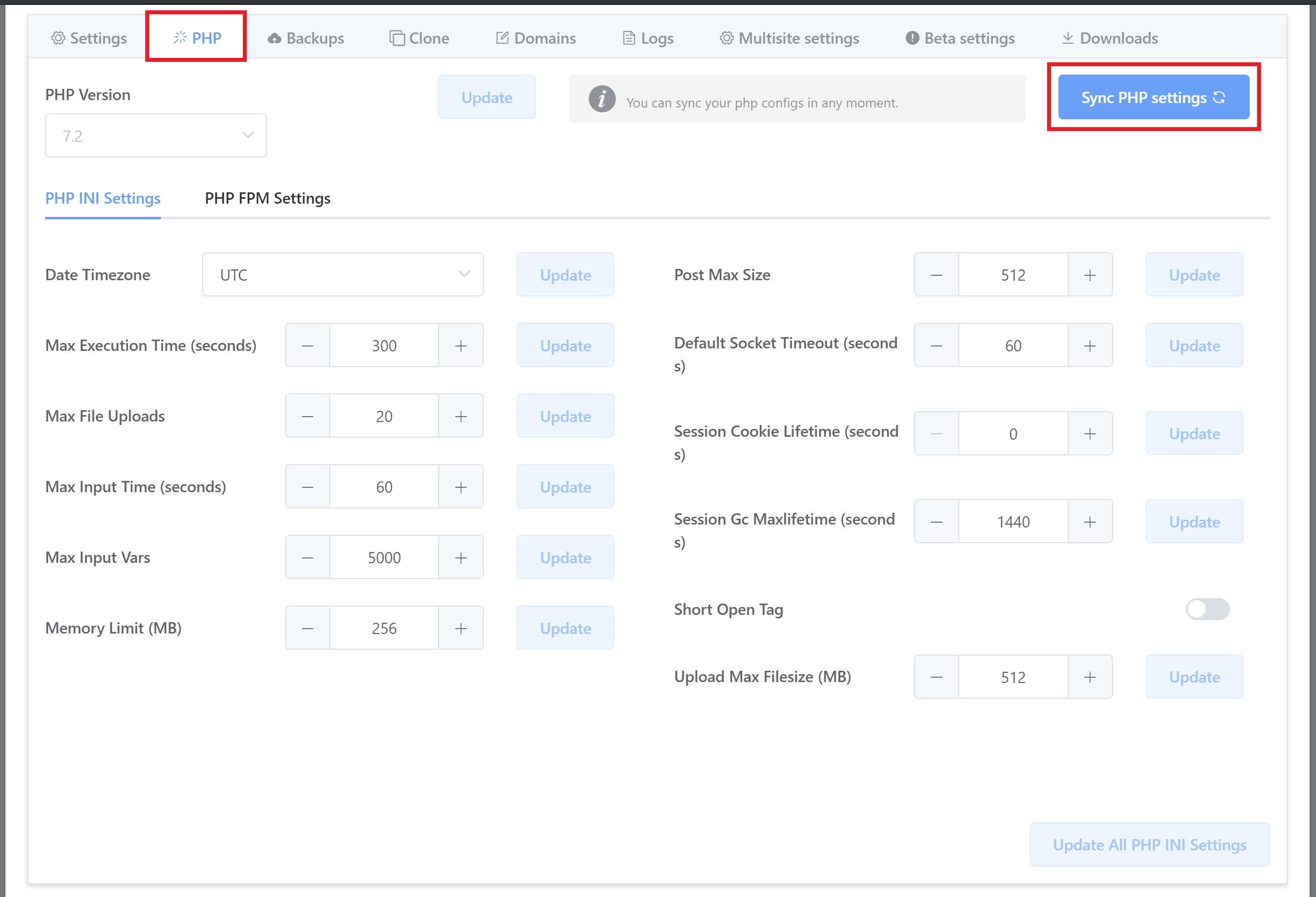1316x897 pixels.
Task: Switch to the PHP tab
Action: tap(197, 38)
